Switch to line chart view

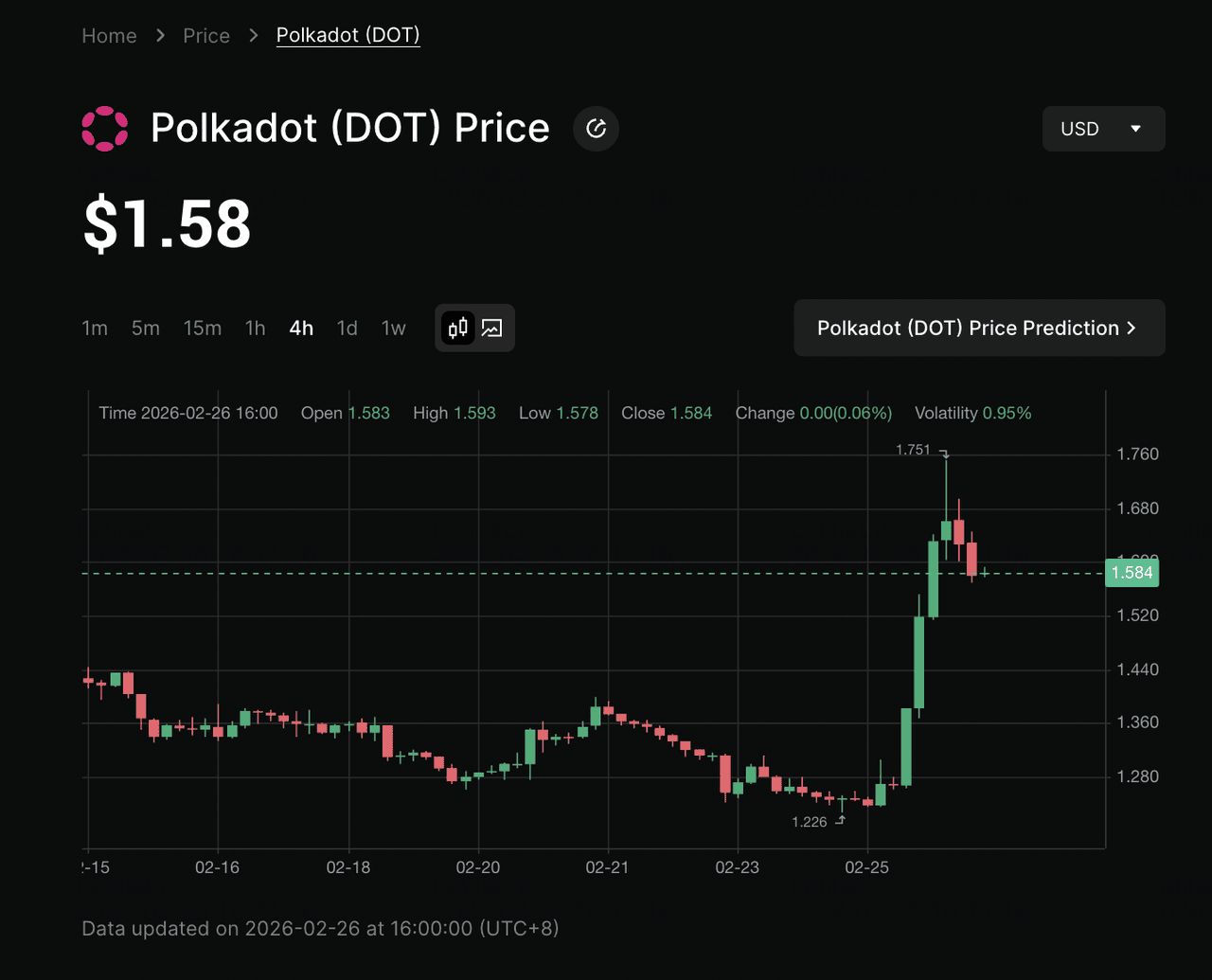point(491,329)
